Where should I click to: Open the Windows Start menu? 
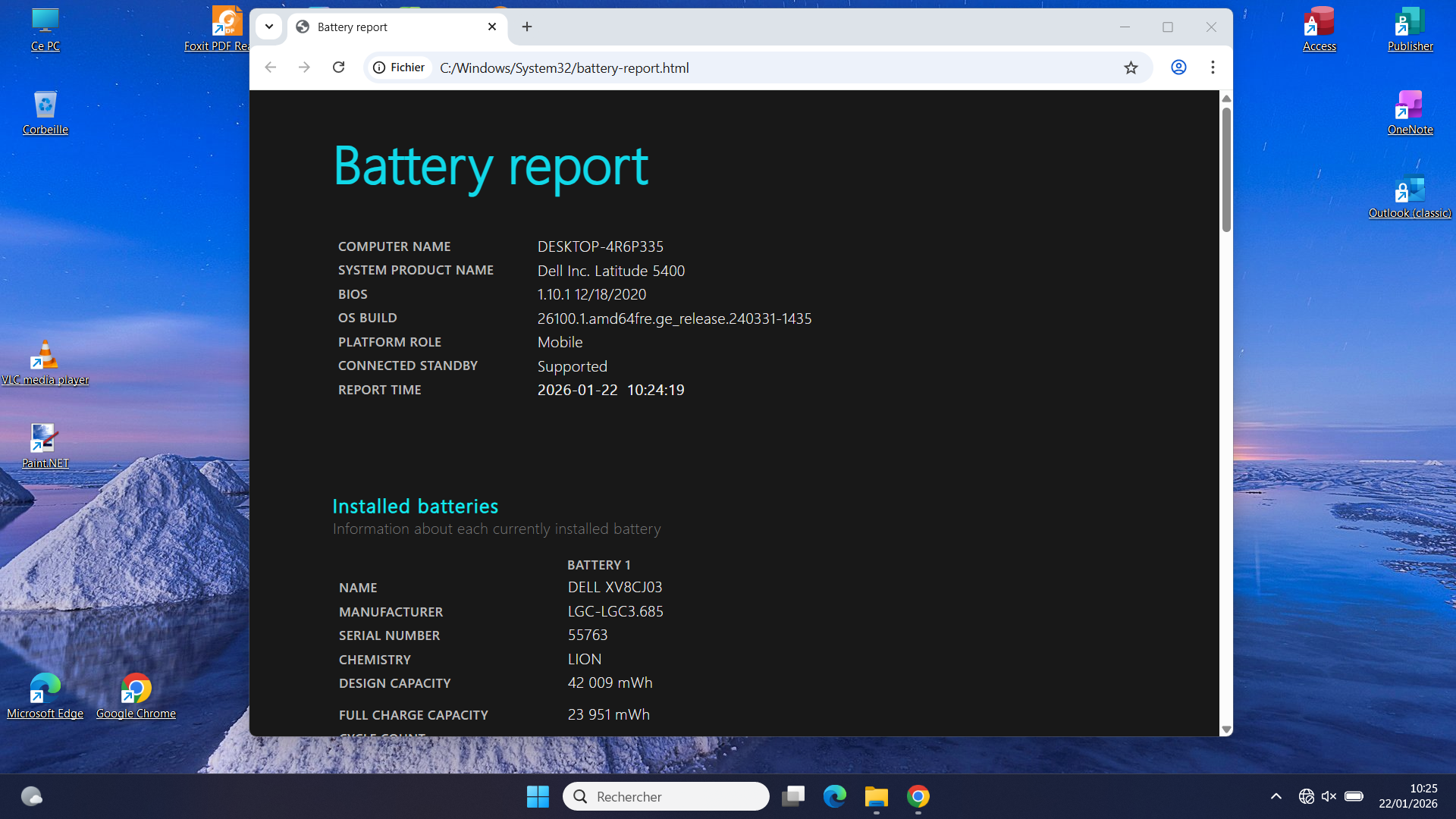pyautogui.click(x=538, y=796)
